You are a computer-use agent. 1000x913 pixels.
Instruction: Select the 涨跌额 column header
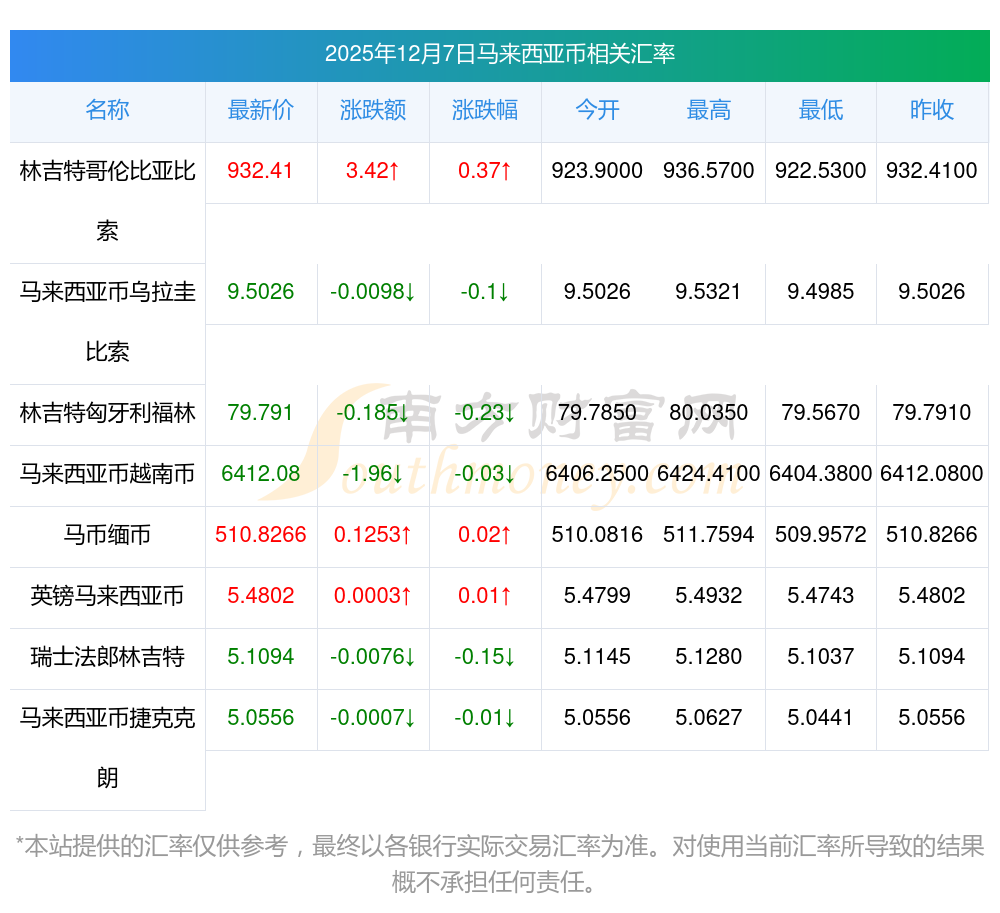(372, 111)
